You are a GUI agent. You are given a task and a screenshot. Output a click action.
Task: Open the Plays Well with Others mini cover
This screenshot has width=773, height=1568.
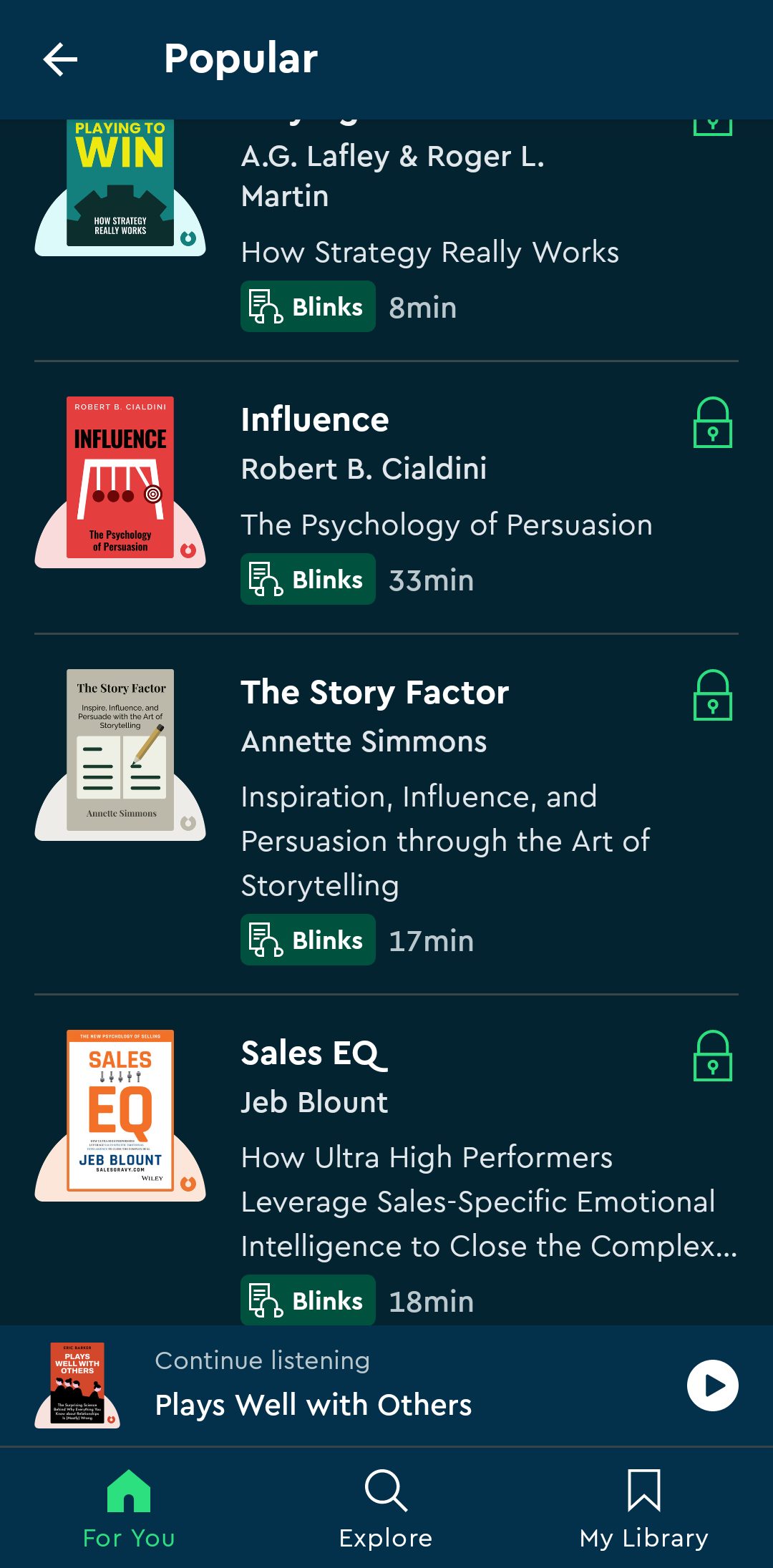[x=77, y=1384]
